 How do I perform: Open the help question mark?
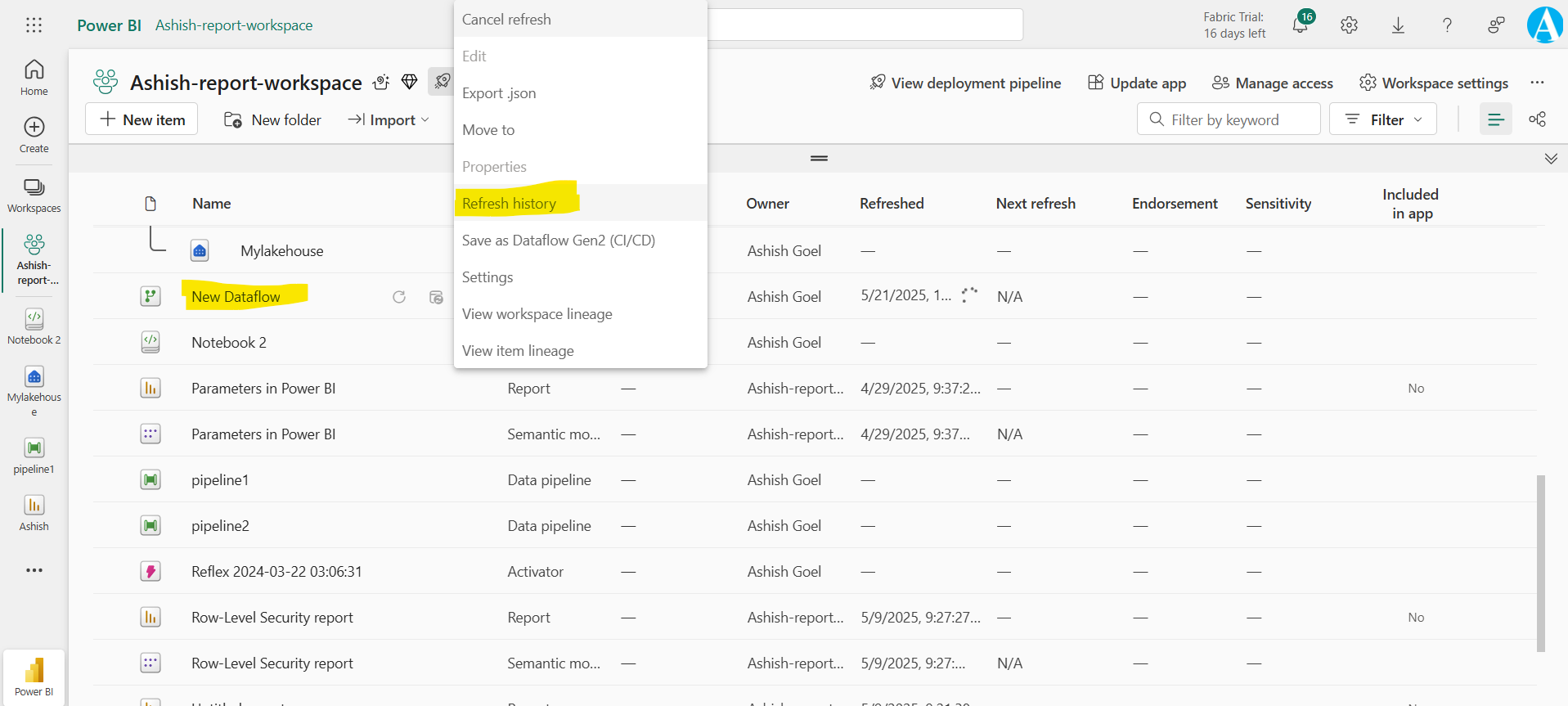click(x=1447, y=25)
